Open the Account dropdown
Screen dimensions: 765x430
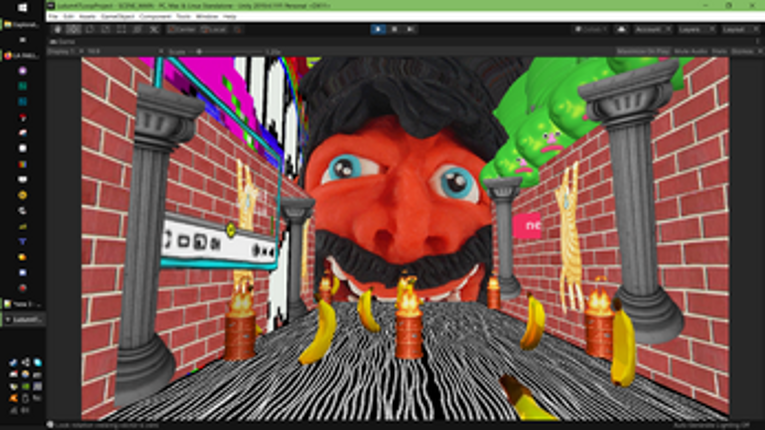point(652,29)
